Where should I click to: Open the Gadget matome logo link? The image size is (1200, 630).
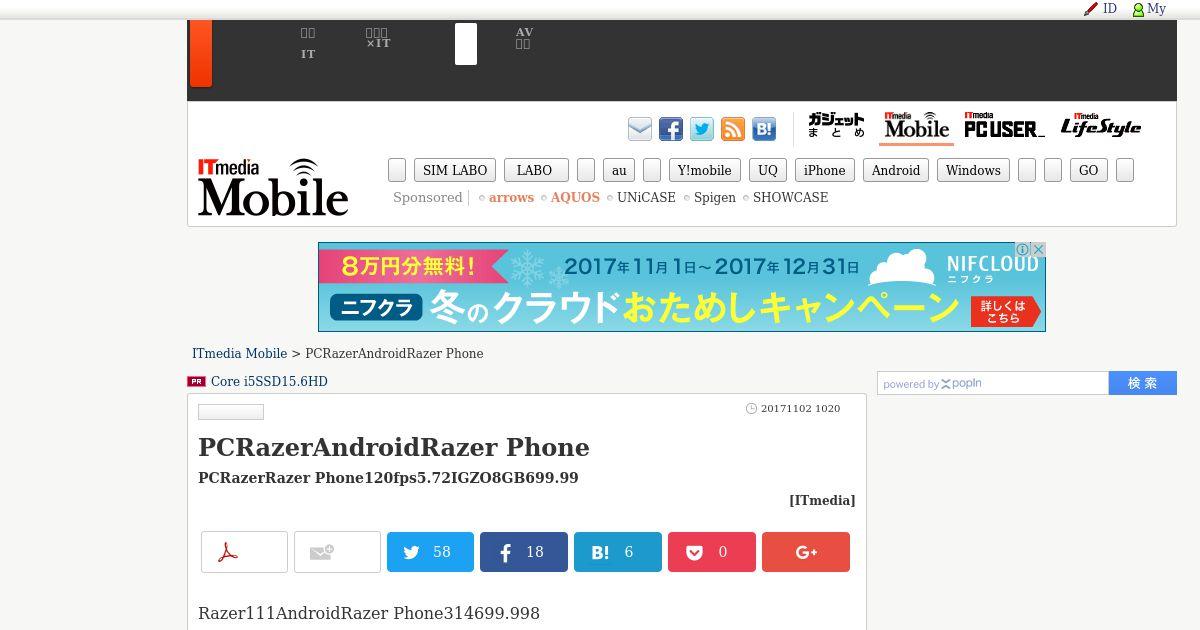(836, 126)
